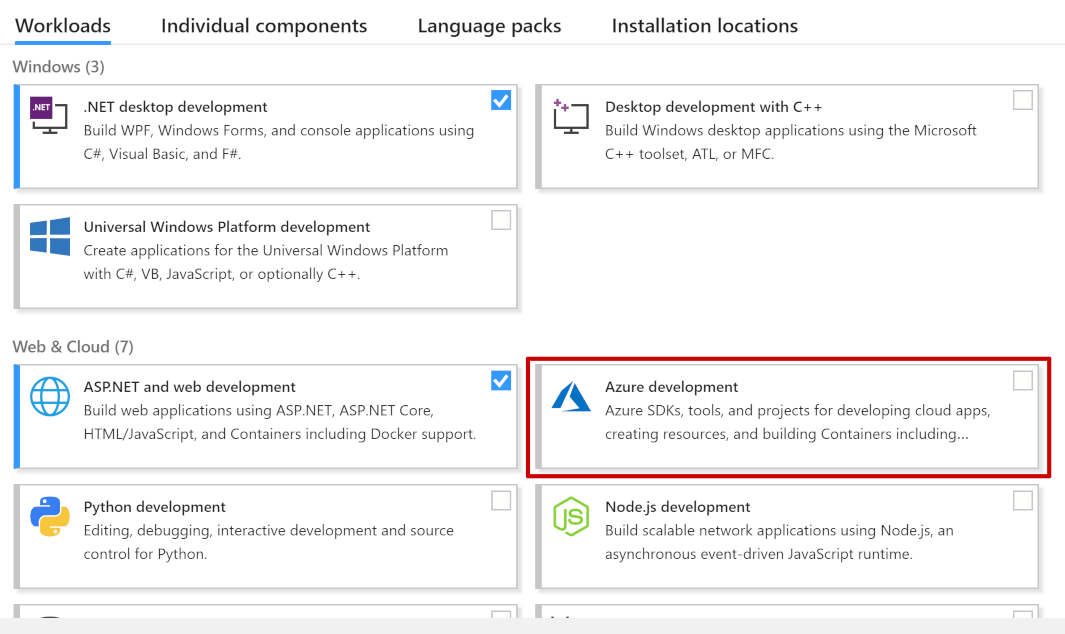Click the 'Build WPF, Windows Forms' description
Viewport: 1065px width, 634px height.
(x=278, y=142)
